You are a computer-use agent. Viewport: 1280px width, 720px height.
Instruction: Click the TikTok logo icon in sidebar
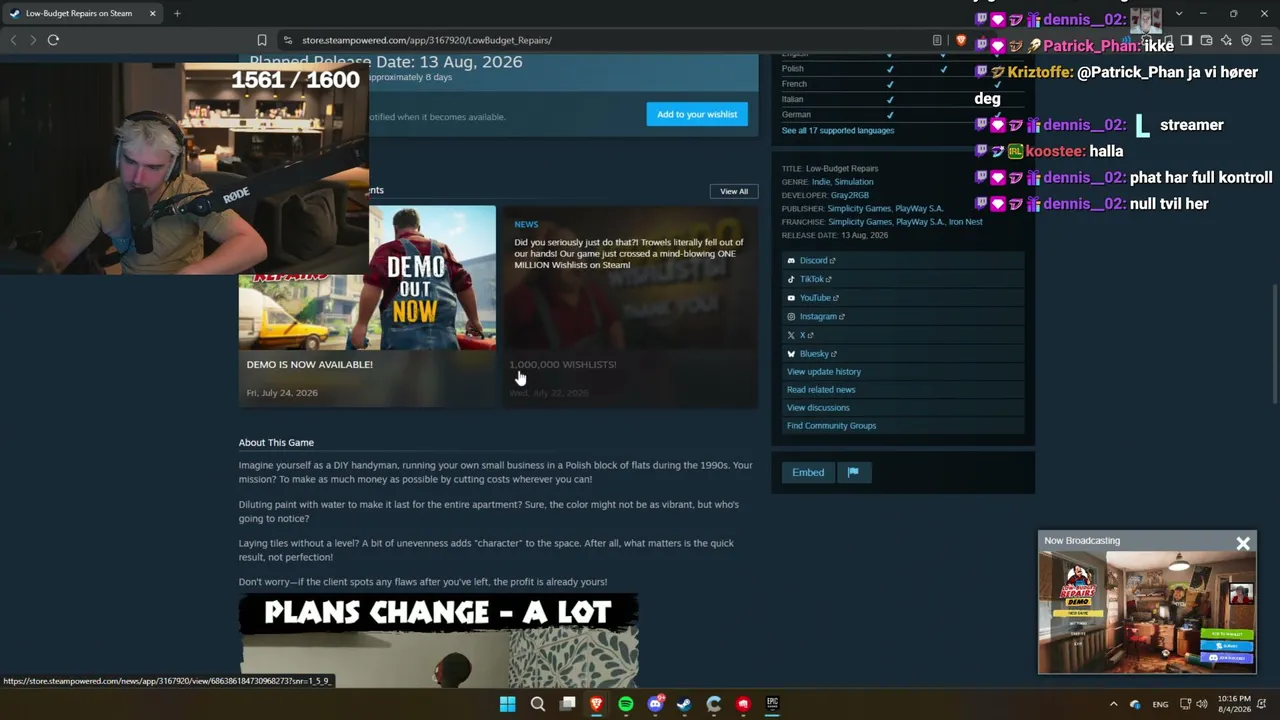point(791,279)
